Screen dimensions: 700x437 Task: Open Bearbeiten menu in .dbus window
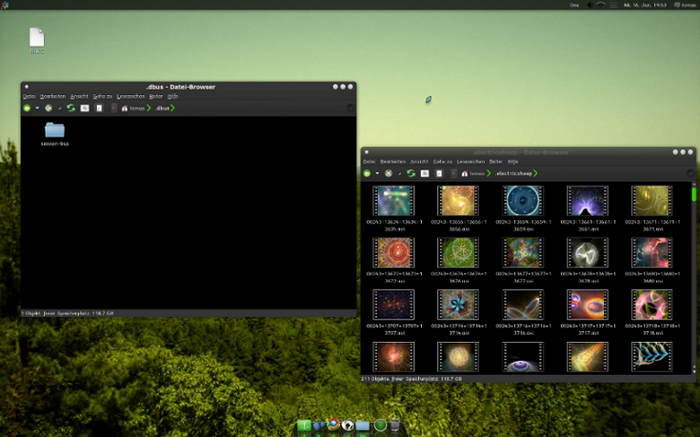coord(53,96)
